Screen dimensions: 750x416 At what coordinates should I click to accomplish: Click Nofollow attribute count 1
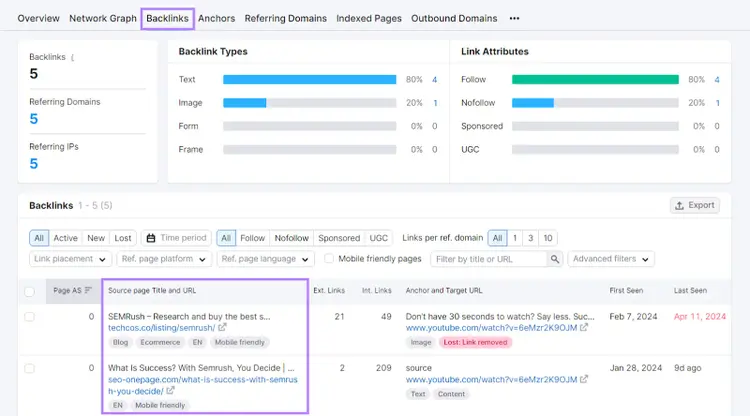(x=717, y=103)
